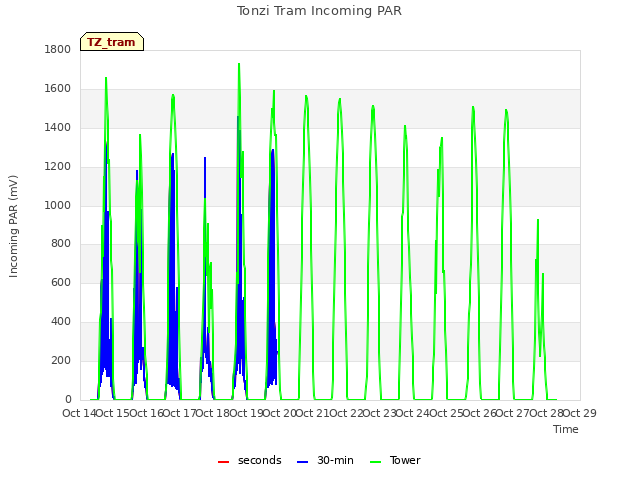
Task: Select the 'seconds' legend label
Action: click(260, 460)
